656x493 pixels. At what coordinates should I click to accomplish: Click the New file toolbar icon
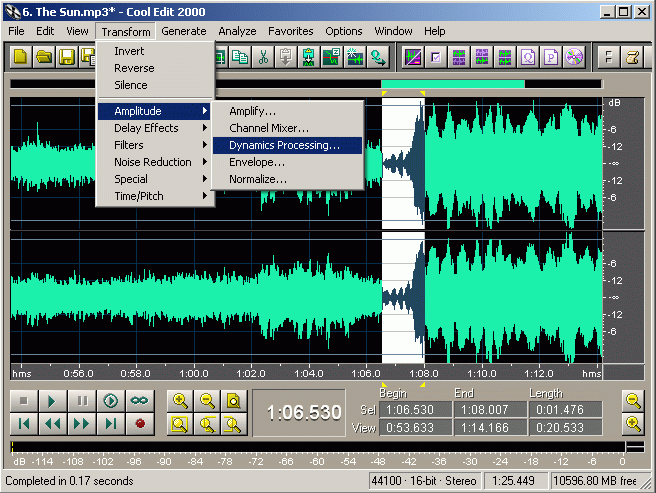coord(20,56)
